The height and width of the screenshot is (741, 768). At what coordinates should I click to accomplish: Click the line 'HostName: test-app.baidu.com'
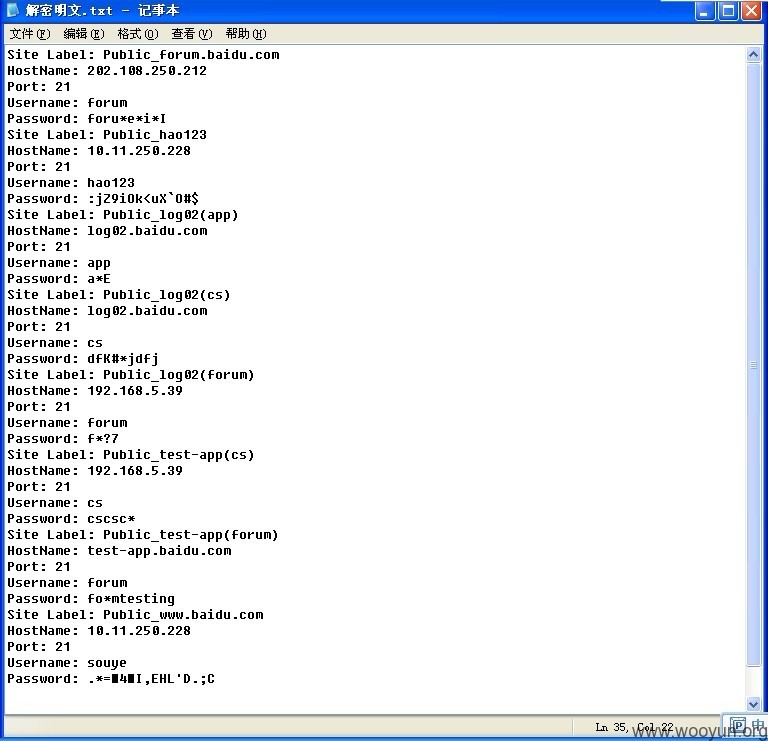pos(119,551)
